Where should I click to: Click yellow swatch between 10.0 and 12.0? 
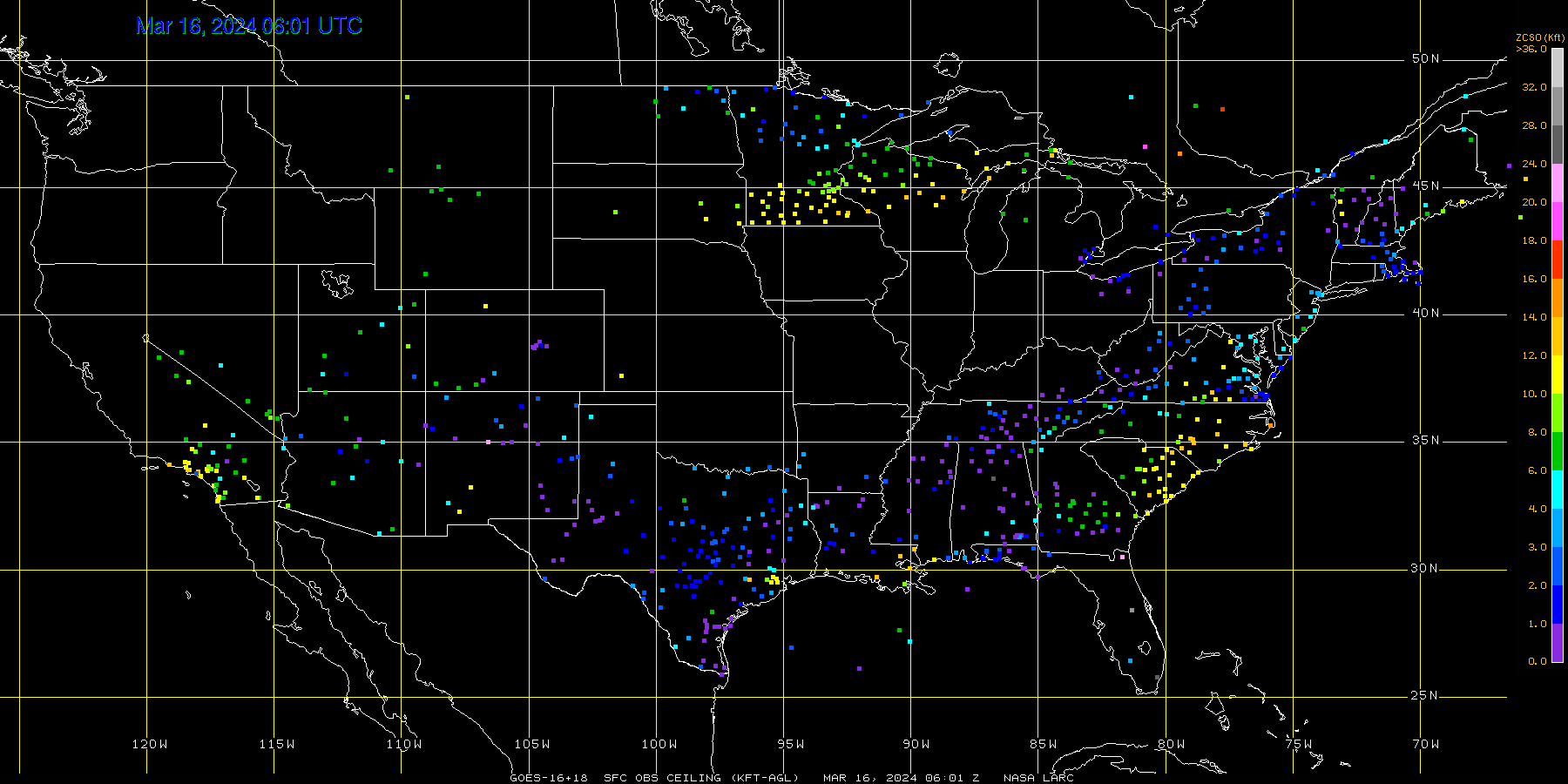(x=1558, y=375)
